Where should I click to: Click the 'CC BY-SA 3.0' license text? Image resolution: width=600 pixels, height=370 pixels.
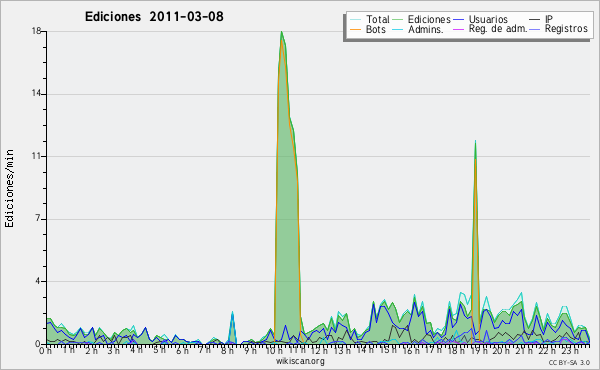[x=569, y=362]
